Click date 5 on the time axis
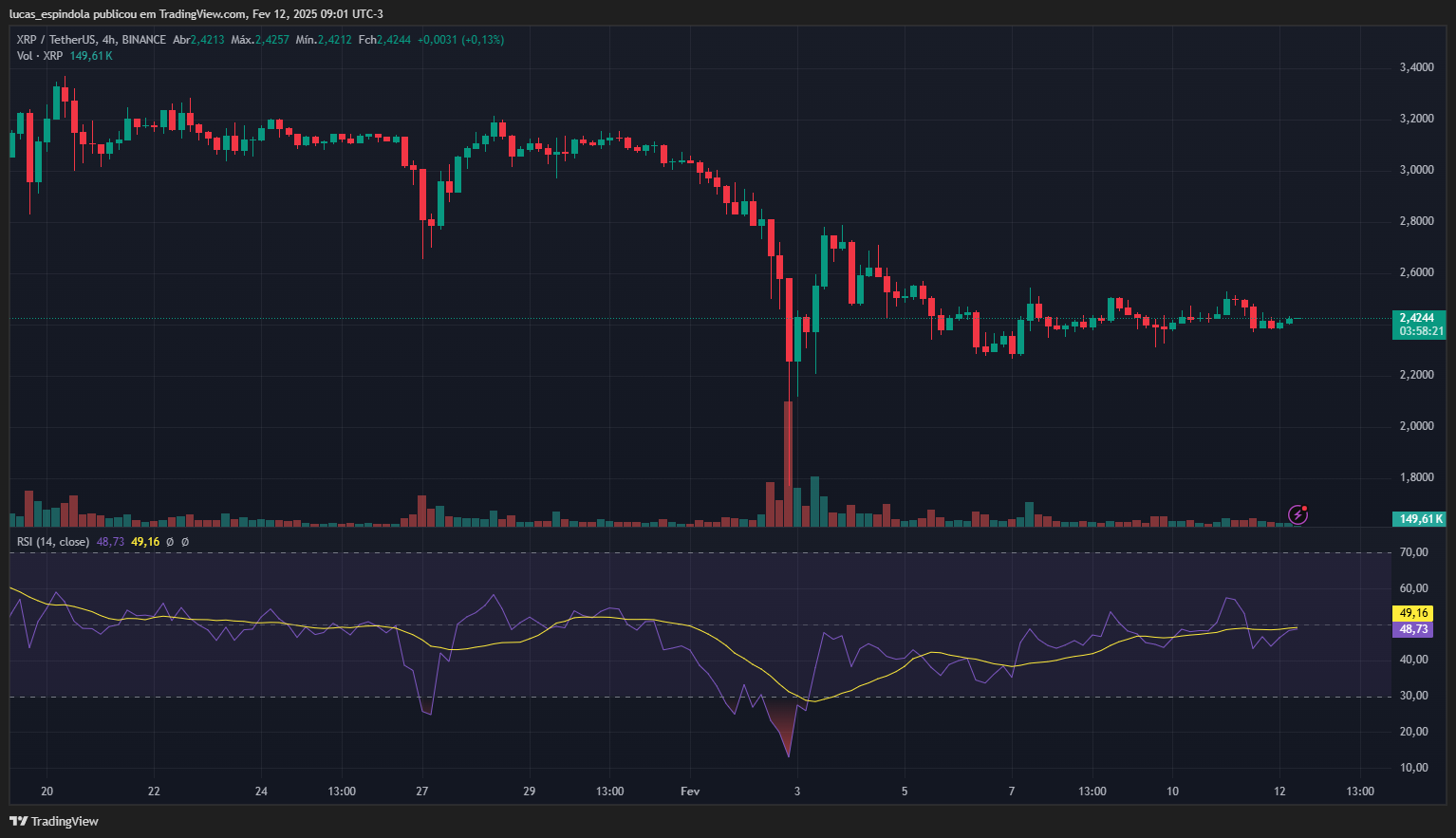1456x838 pixels. (905, 791)
